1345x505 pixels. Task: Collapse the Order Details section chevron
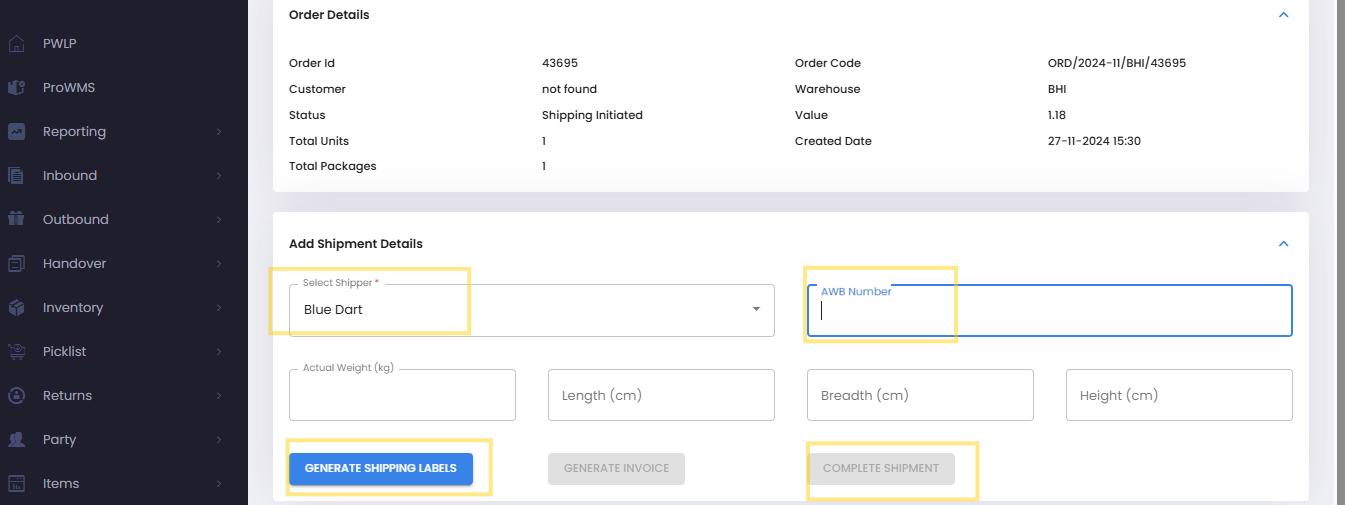tap(1284, 15)
